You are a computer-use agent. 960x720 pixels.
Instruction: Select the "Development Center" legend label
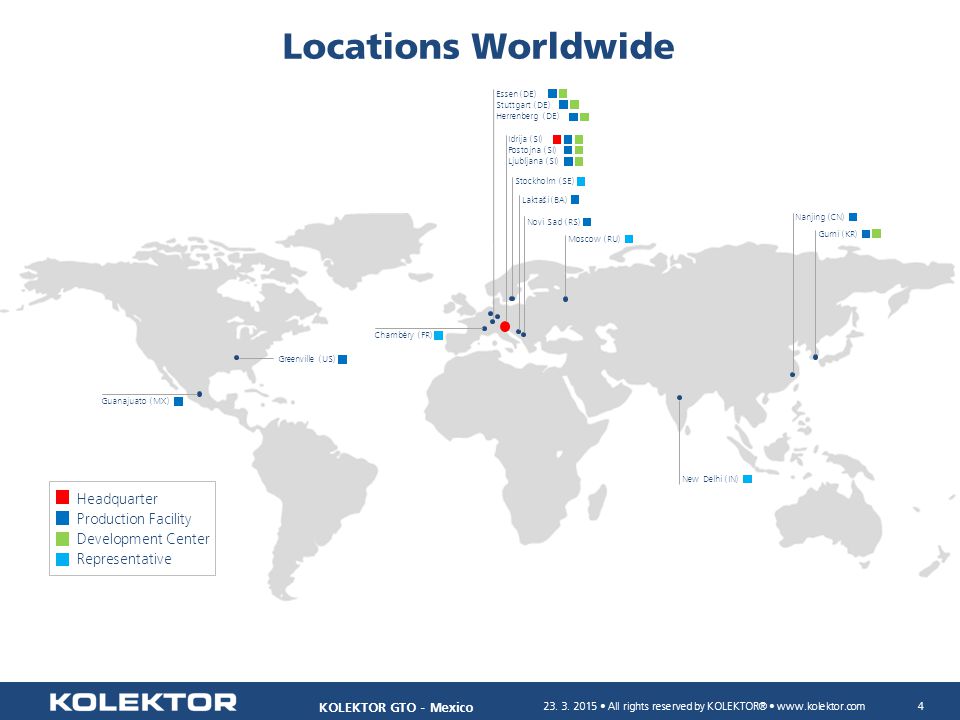point(143,539)
